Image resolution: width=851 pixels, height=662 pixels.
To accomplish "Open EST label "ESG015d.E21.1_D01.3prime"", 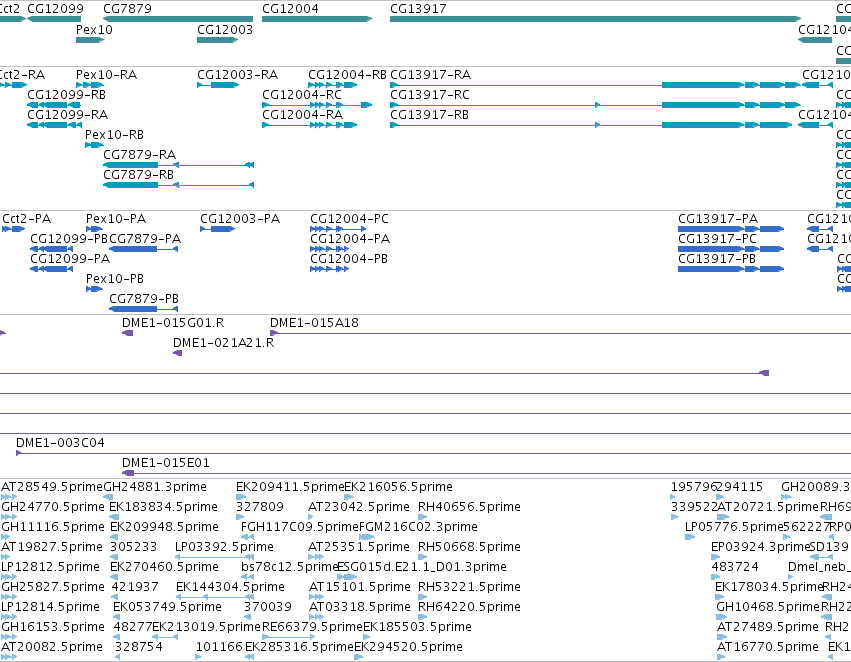I will (x=422, y=567).
